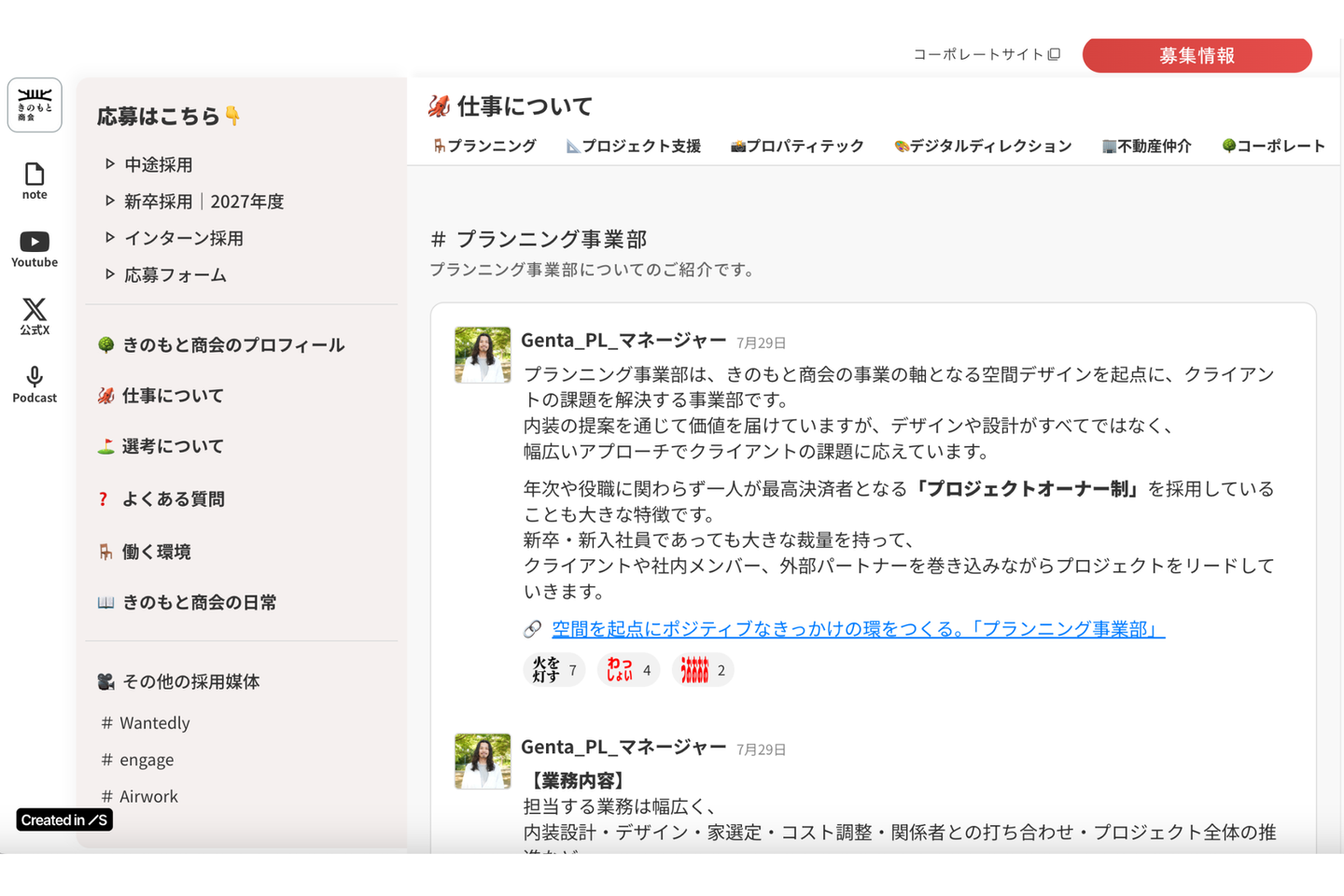
Task: Open the Youtube channel icon
Action: [35, 242]
